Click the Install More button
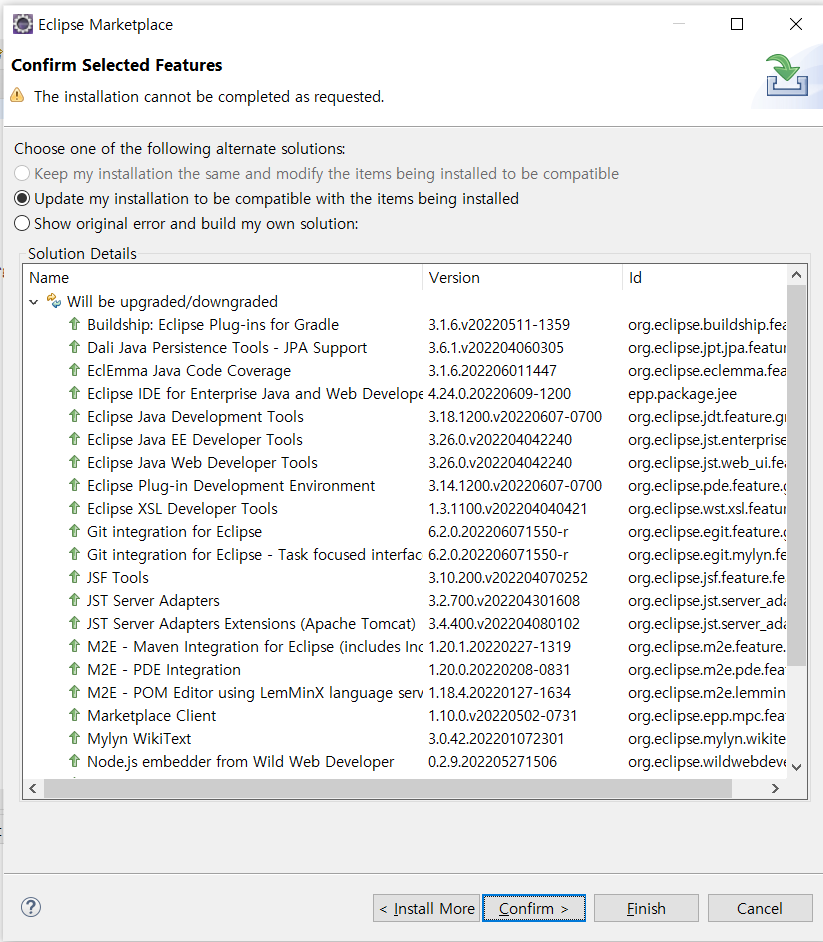 click(427, 908)
